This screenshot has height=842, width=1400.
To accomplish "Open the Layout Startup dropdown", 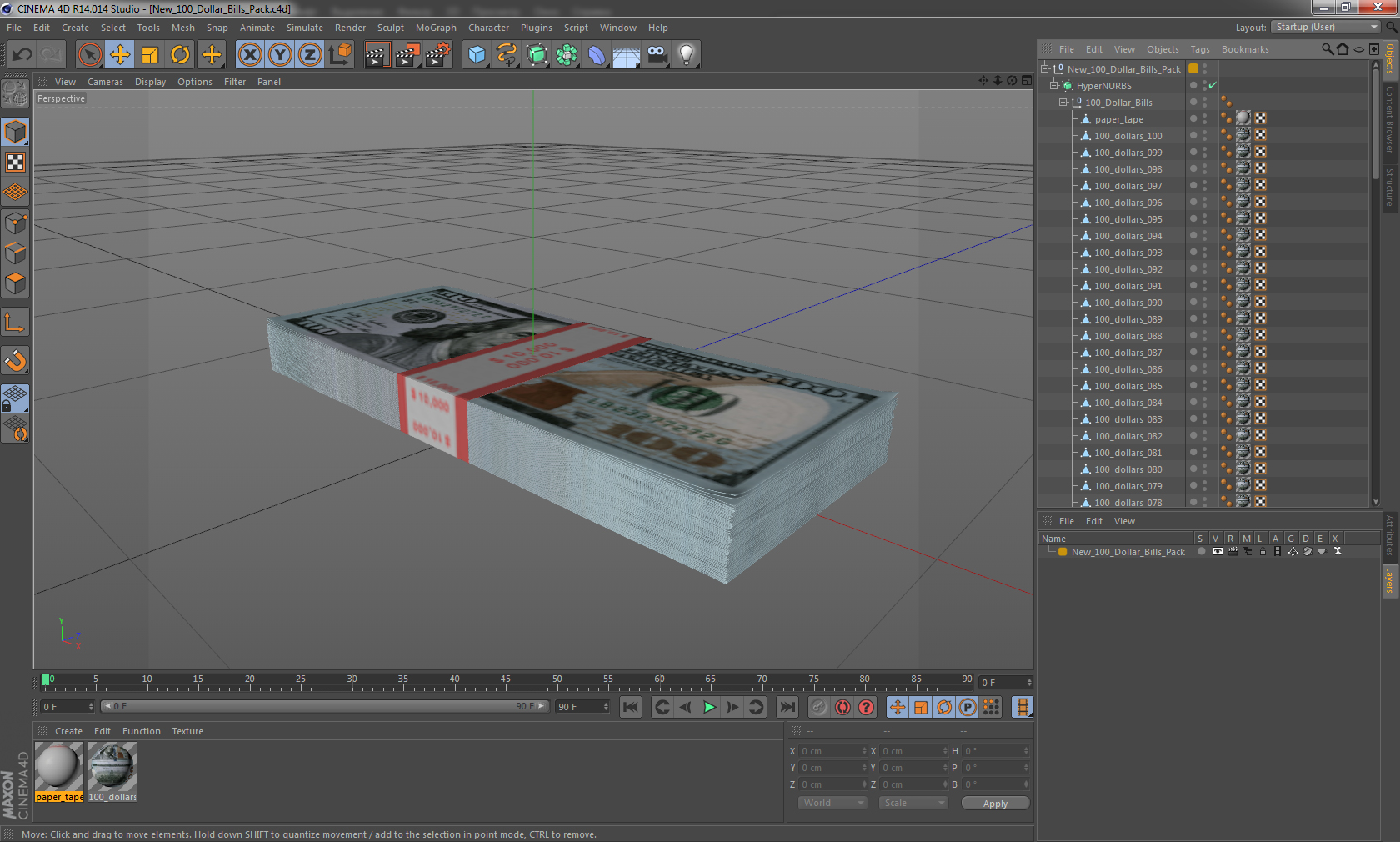I will 1327,27.
